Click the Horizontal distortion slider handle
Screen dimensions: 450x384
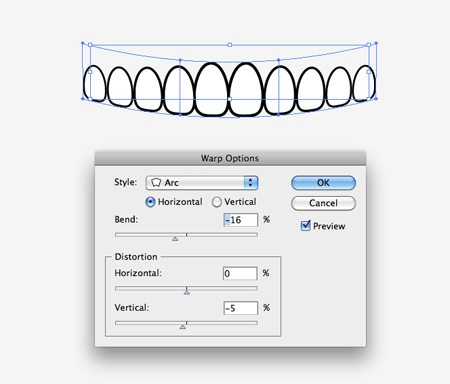coord(187,292)
